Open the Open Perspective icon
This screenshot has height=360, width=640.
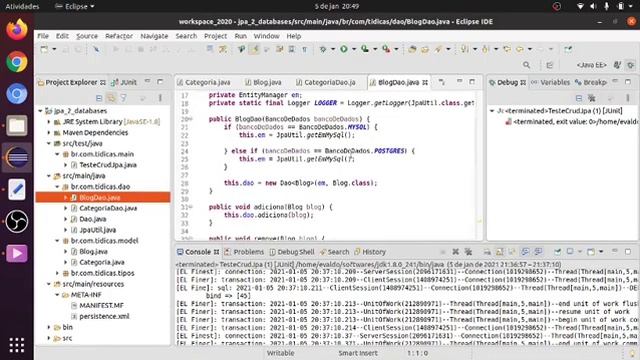pos(549,65)
